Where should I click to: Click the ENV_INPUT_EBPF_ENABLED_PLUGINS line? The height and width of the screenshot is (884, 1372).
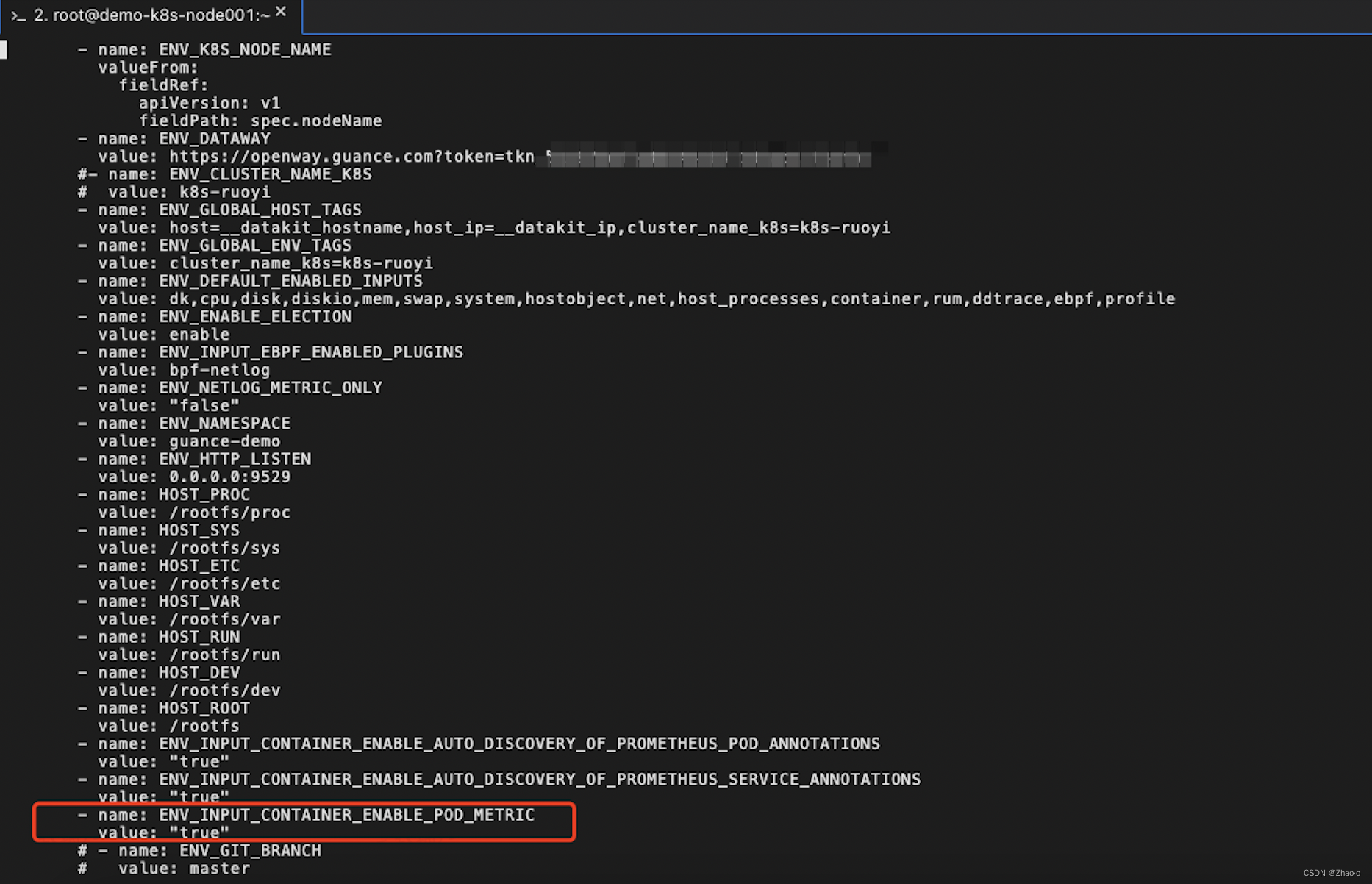coord(271,352)
